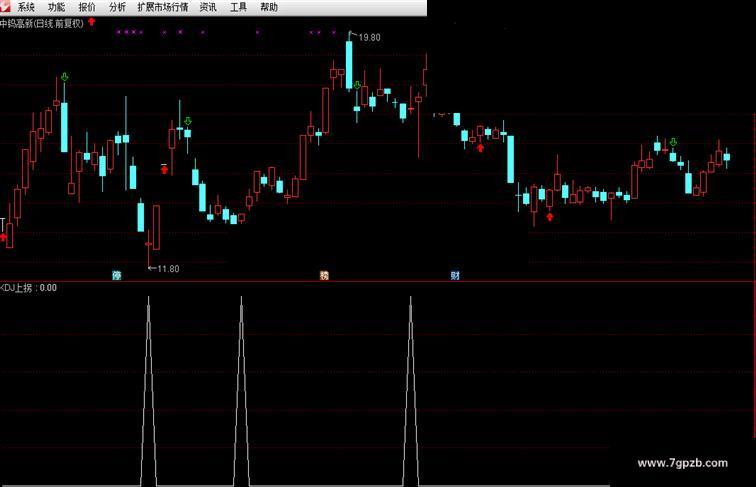756x487 pixels.
Task: Open the 工具 menu
Action: (238, 7)
